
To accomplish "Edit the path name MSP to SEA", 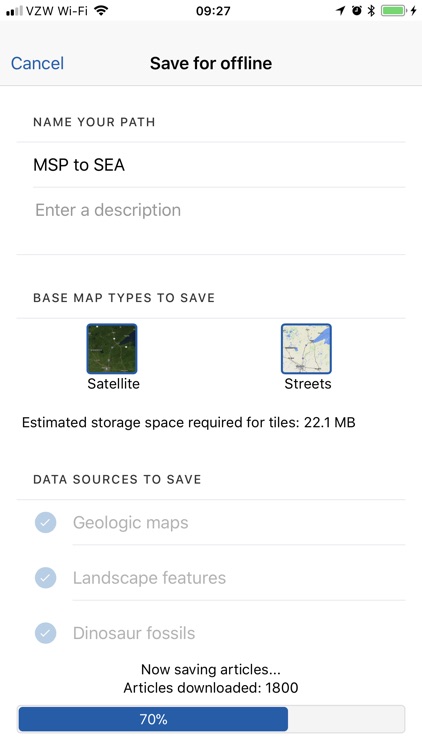I will coord(211,165).
